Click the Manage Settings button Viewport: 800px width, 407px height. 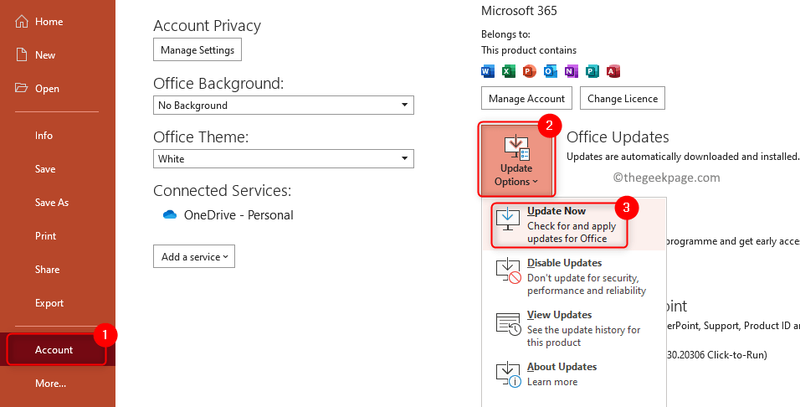pyautogui.click(x=197, y=50)
